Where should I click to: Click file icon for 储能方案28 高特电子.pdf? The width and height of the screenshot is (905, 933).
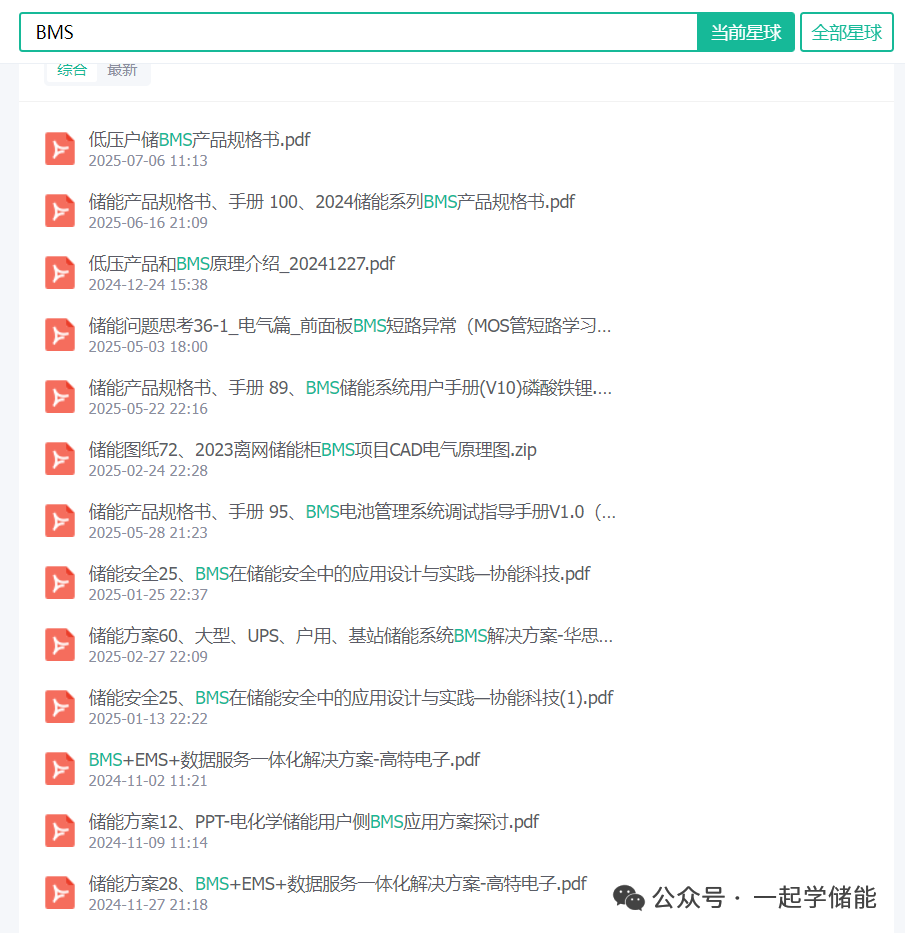(60, 893)
